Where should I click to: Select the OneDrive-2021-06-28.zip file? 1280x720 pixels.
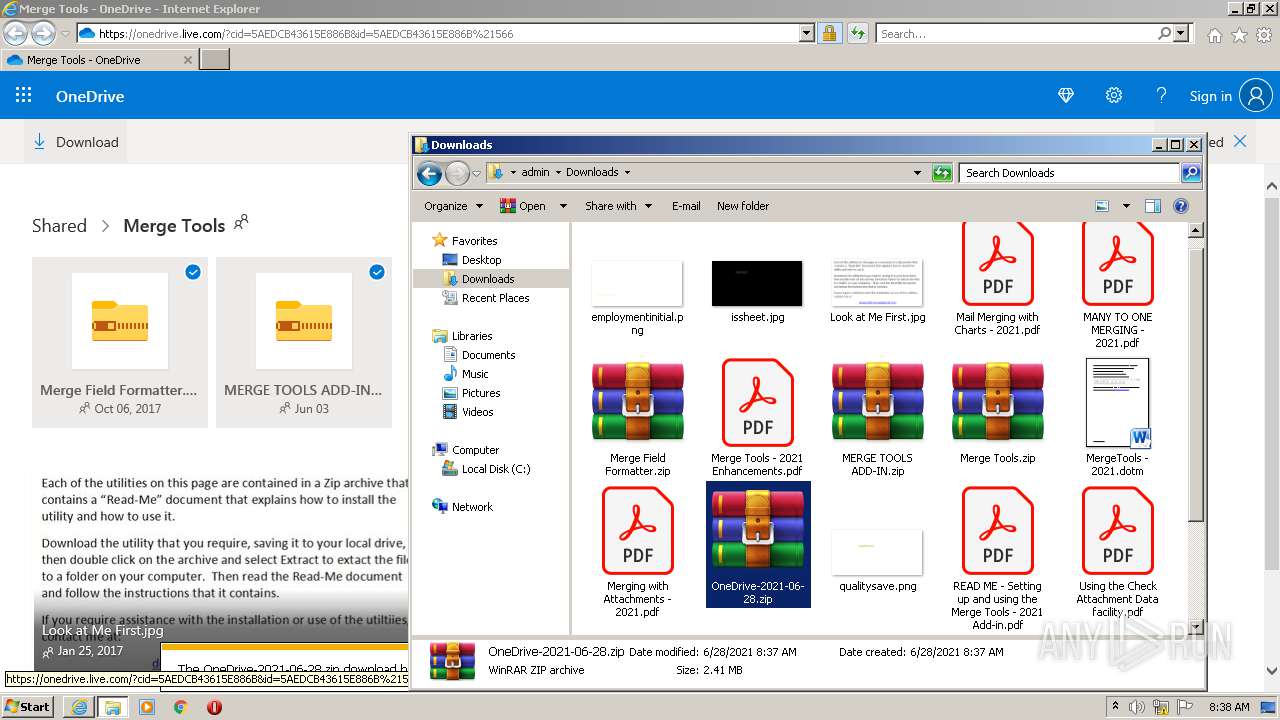click(758, 545)
